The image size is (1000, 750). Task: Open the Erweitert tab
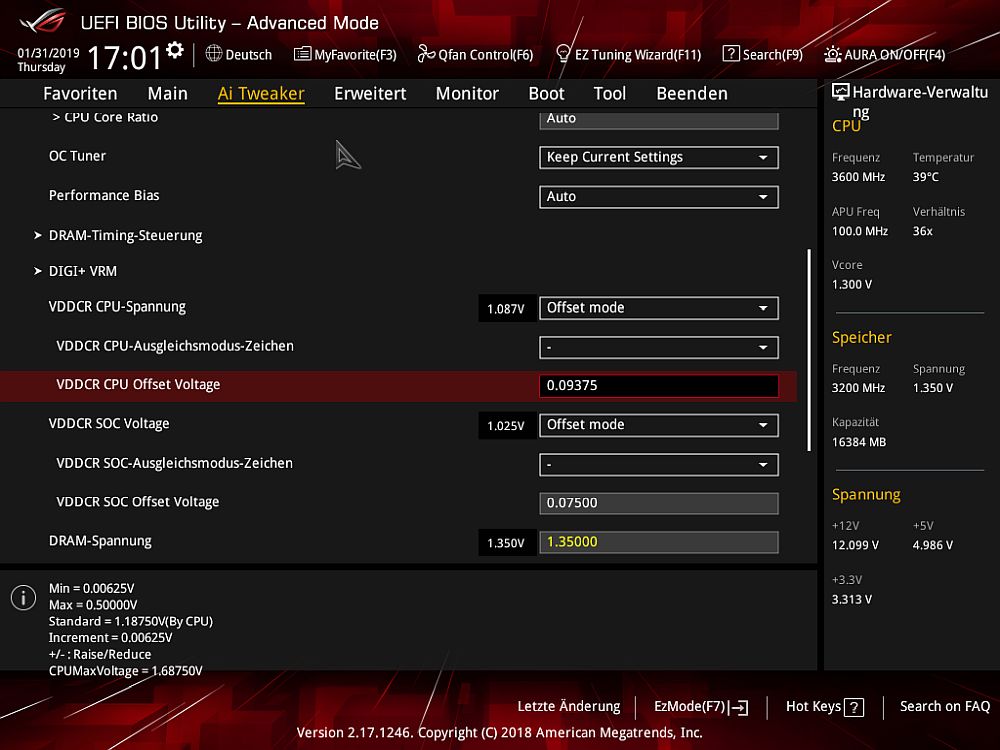pos(370,93)
